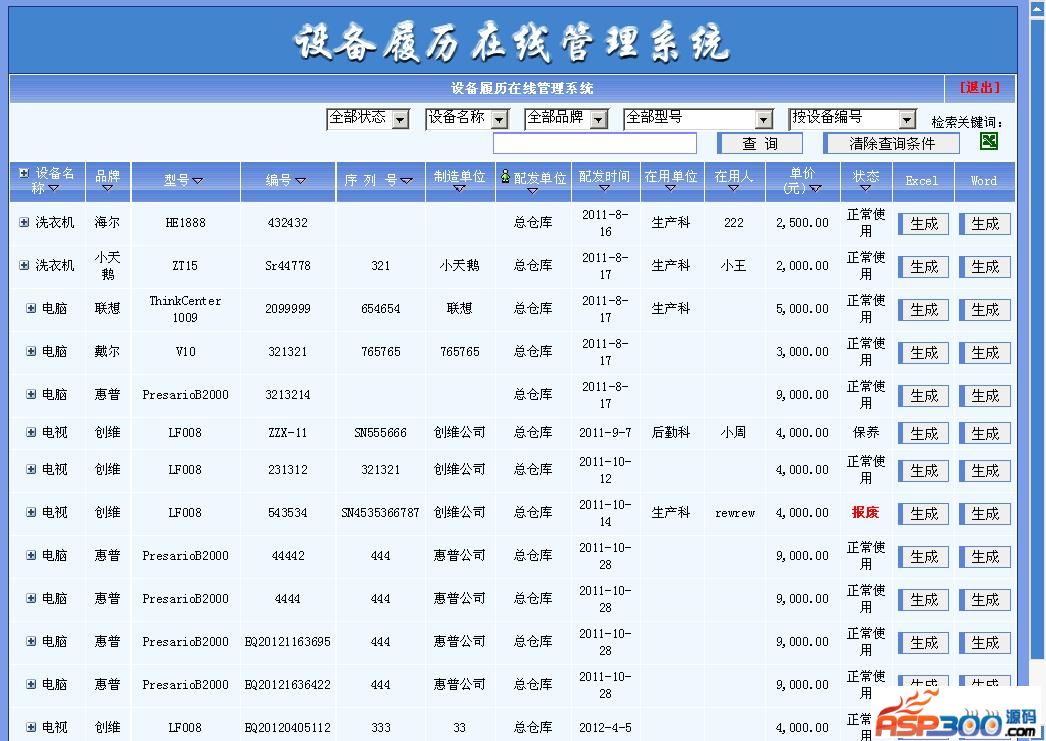Expand the 联想 电脑 row
This screenshot has width=1046, height=741.
(31, 308)
